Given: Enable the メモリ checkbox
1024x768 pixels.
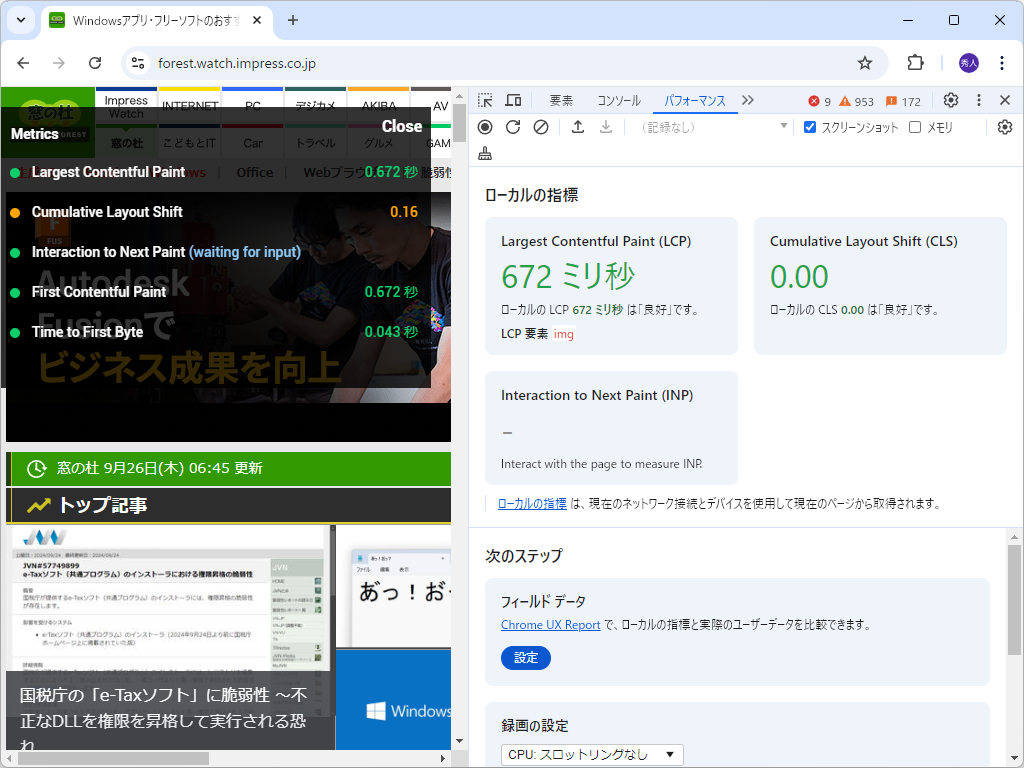Looking at the screenshot, I should tap(915, 126).
